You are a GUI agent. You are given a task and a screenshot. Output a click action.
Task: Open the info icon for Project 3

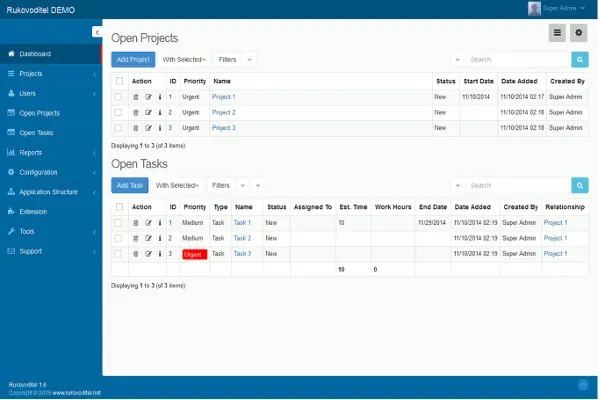160,128
